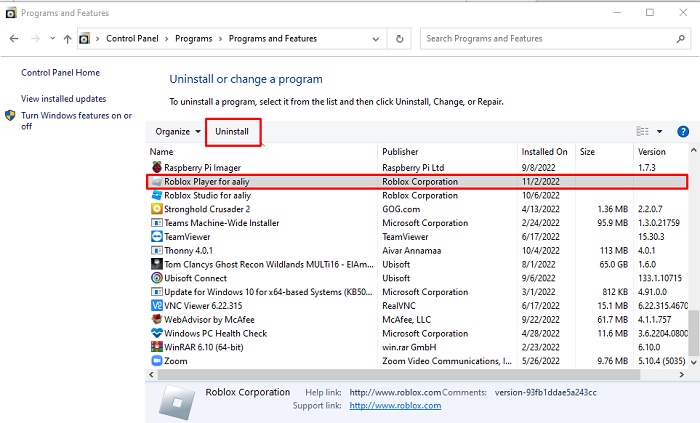The image size is (700, 423).
Task: Click the Thonny 4.0.1 icon
Action: 157,250
